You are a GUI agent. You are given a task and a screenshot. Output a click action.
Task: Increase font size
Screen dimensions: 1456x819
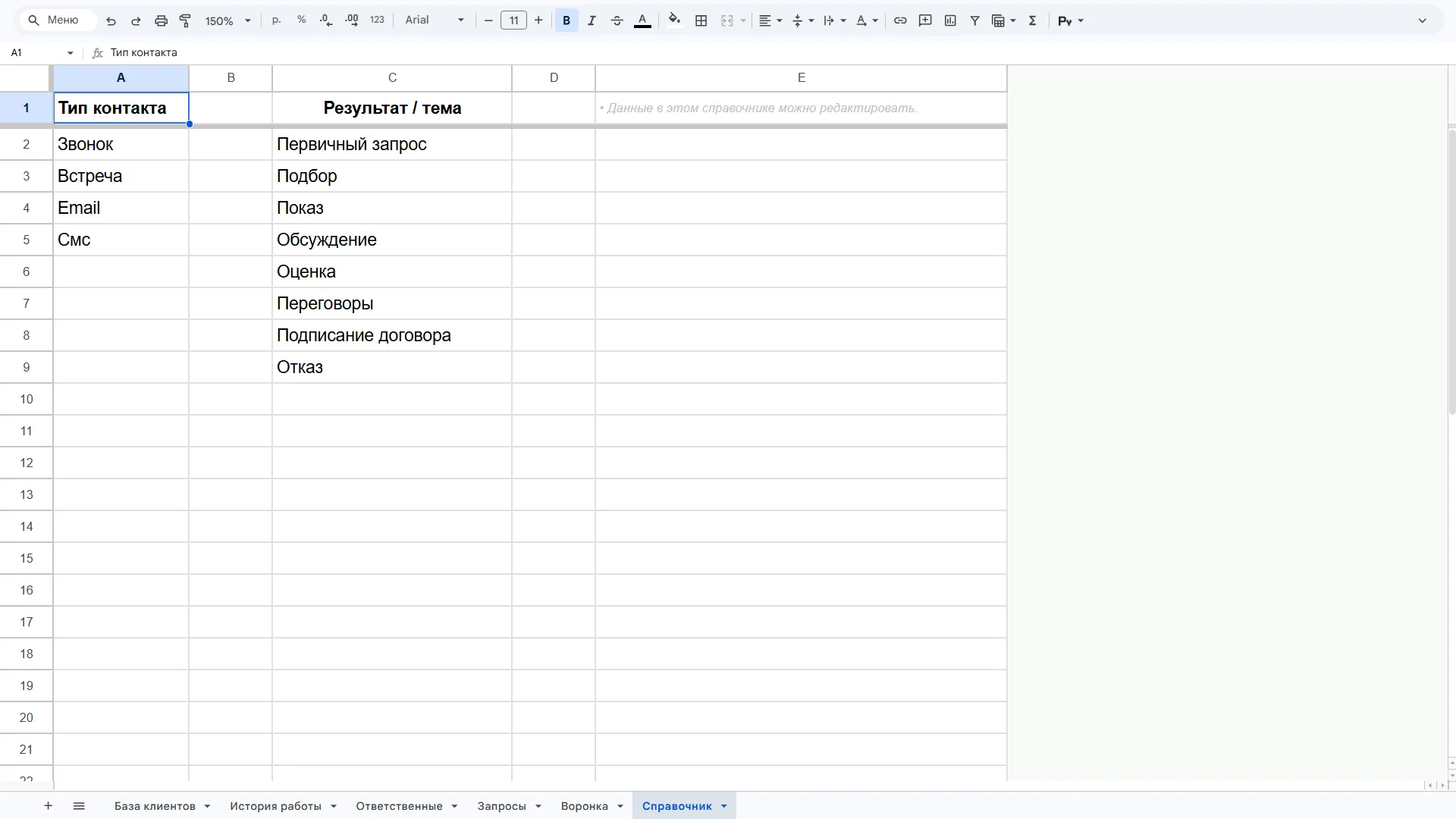(x=538, y=20)
